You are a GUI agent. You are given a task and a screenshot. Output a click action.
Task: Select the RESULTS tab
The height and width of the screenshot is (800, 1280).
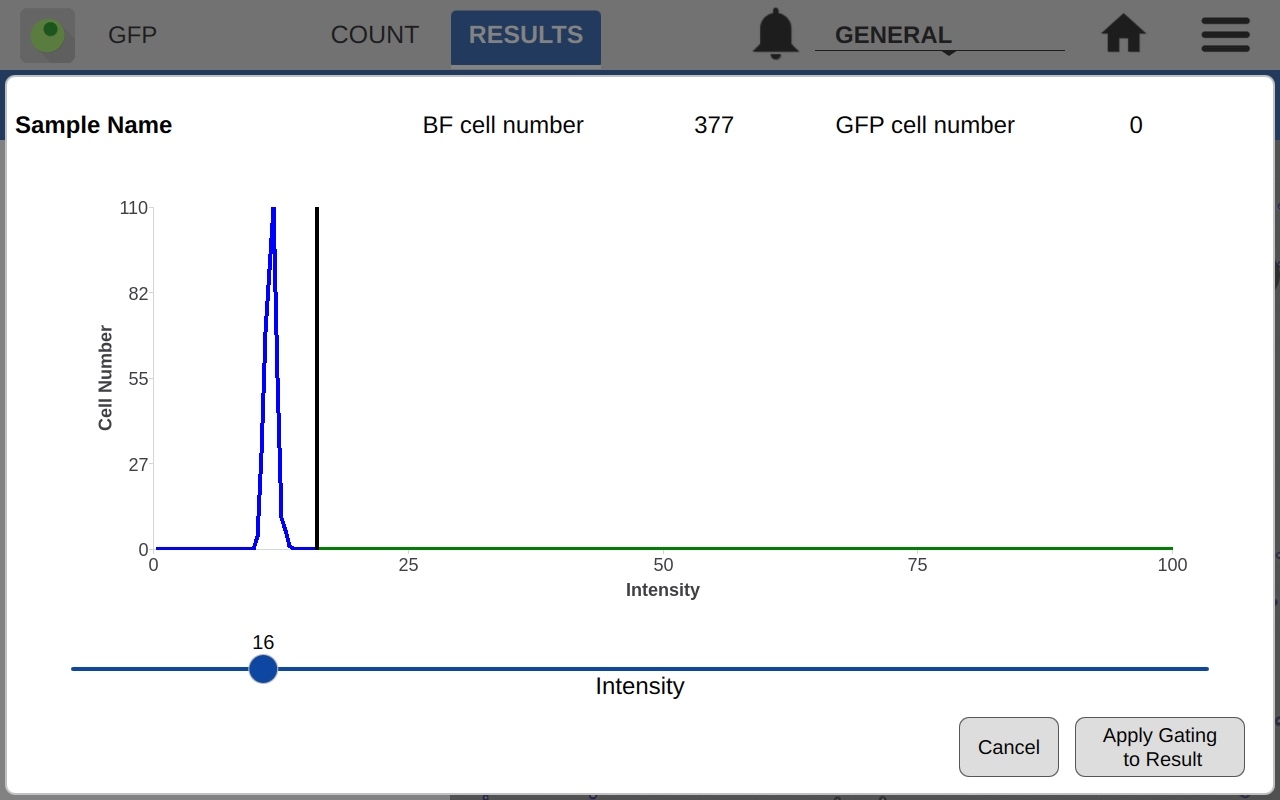pos(525,36)
